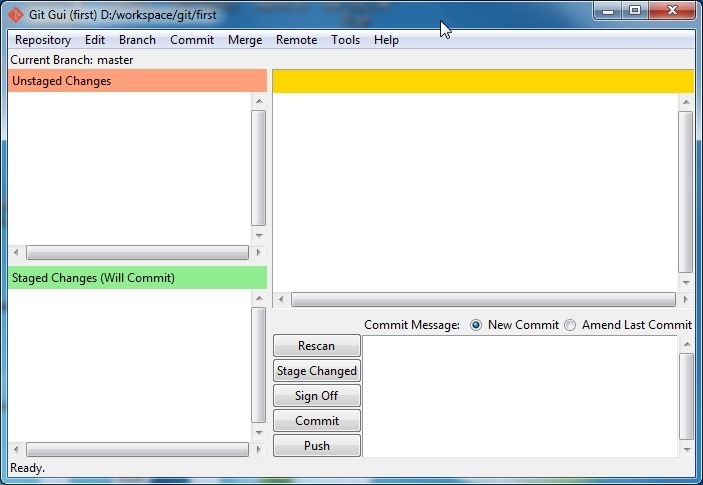Viewport: 703px width, 485px height.
Task: Open the Help menu
Action: click(386, 40)
